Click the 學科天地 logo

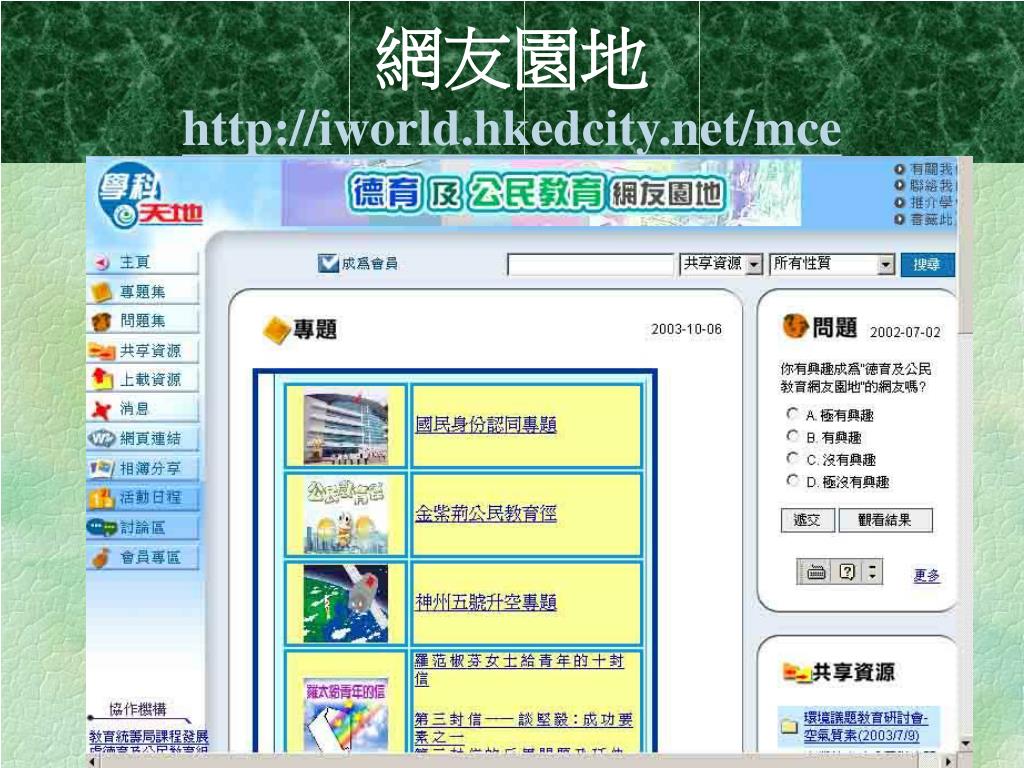[150, 195]
